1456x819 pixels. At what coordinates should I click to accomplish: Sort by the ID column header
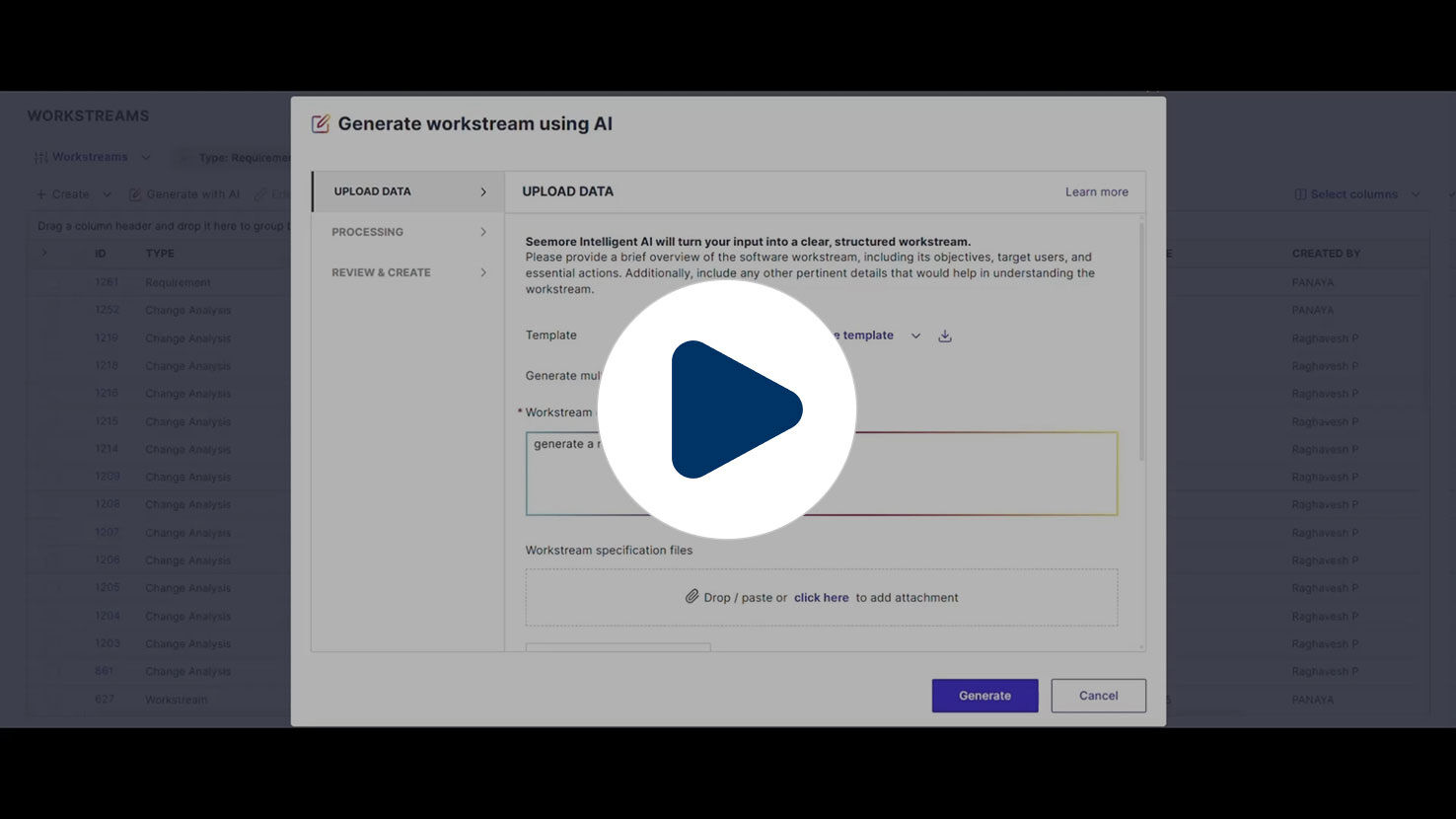tap(101, 254)
